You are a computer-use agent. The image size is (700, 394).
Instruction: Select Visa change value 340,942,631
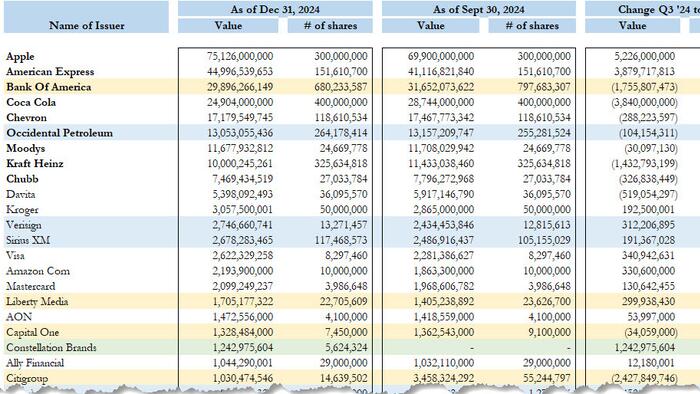pyautogui.click(x=648, y=255)
